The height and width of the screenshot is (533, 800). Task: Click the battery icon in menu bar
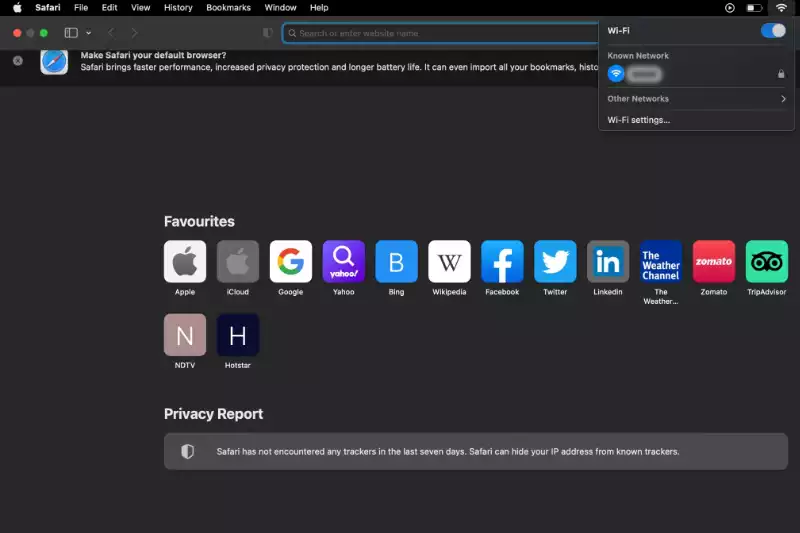755,8
